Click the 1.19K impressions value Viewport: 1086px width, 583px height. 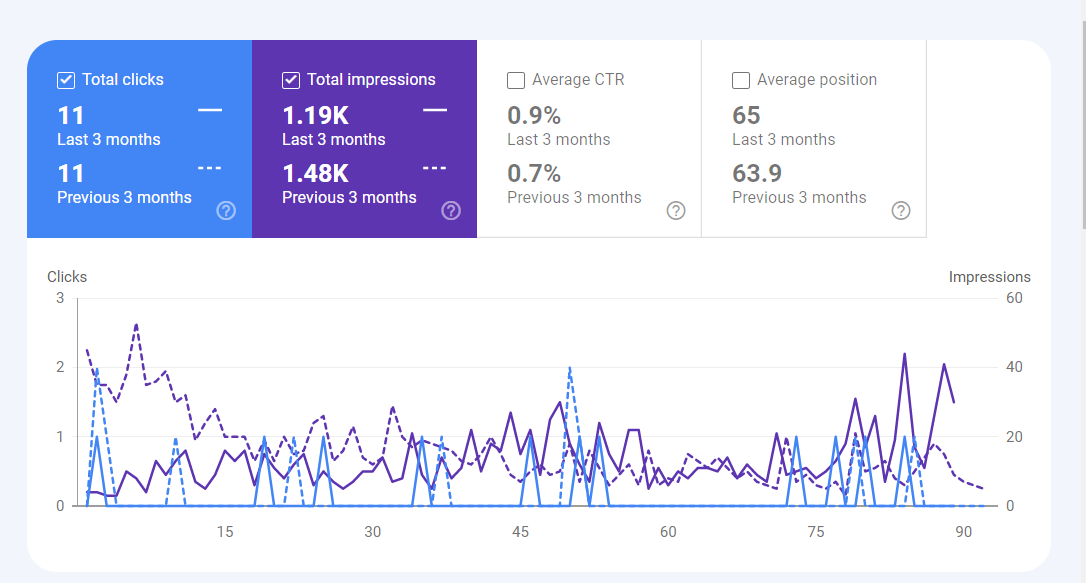tap(315, 116)
